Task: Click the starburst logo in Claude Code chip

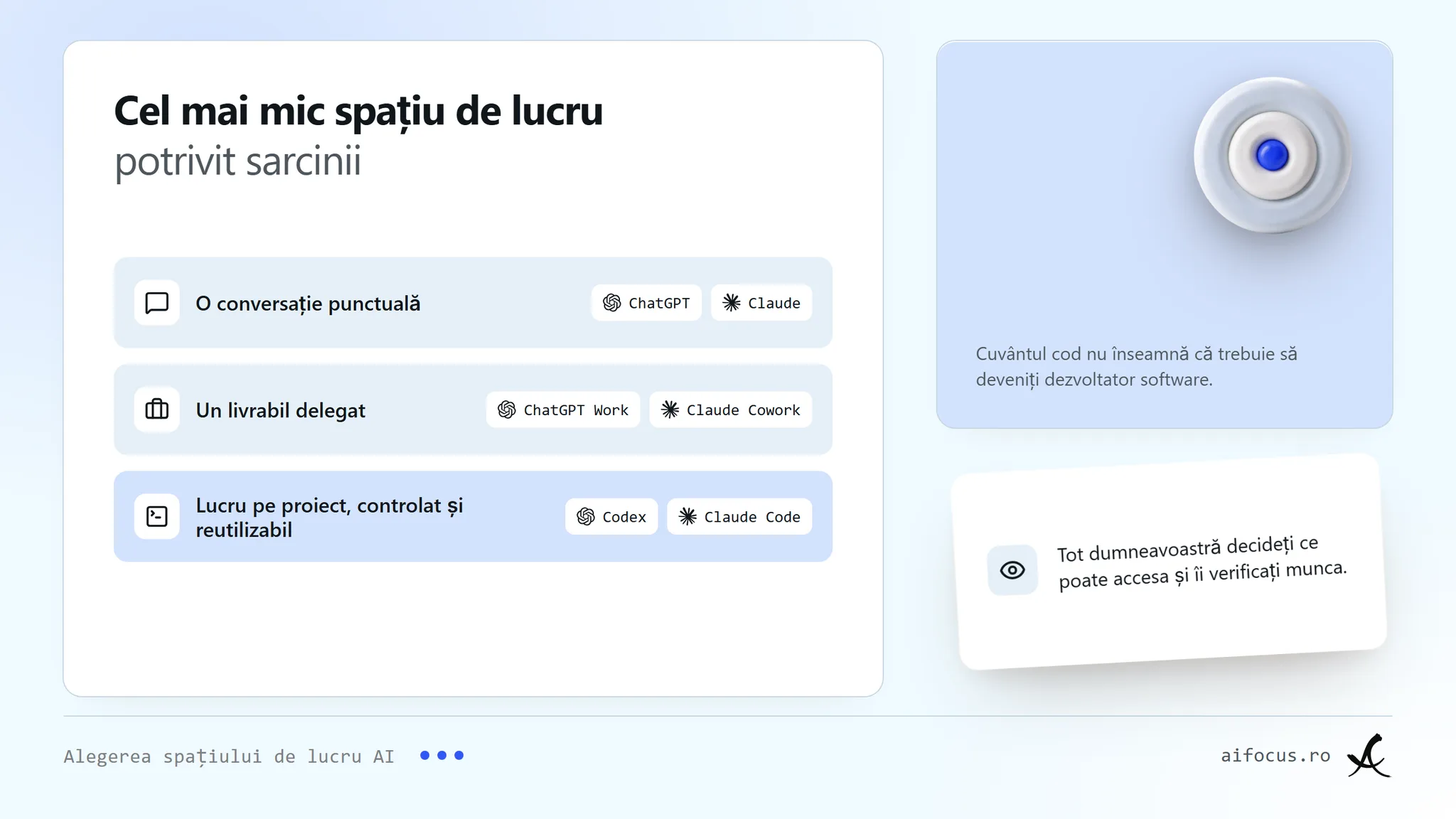Action: (x=687, y=517)
